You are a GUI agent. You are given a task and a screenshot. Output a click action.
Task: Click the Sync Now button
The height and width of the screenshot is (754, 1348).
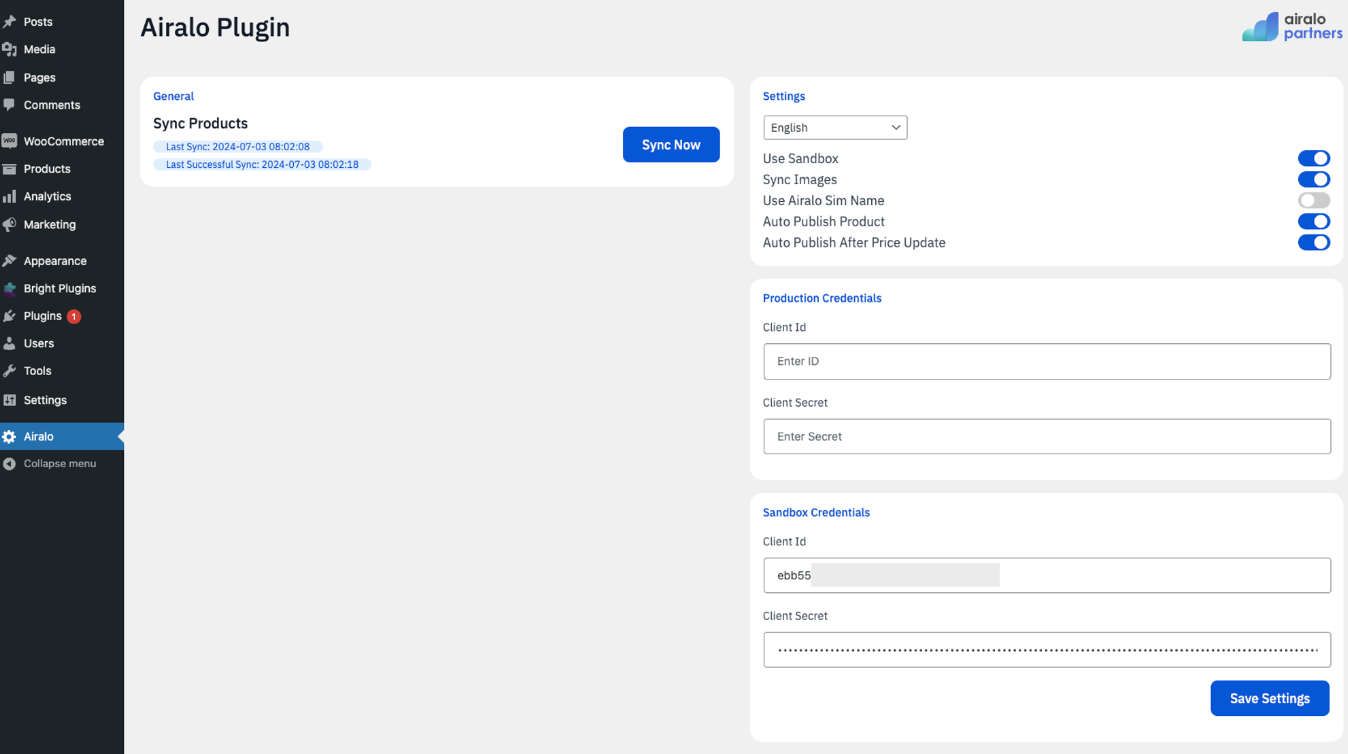coord(671,145)
